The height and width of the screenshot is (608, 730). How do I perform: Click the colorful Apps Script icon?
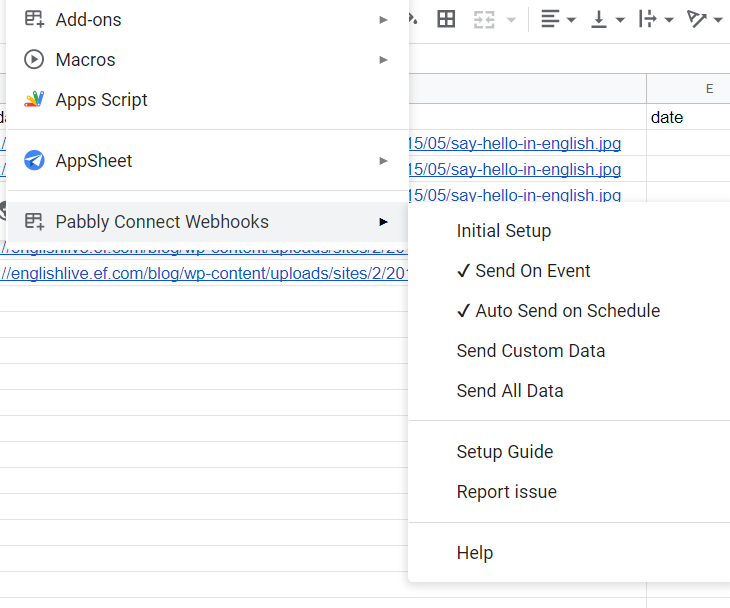[x=34, y=99]
